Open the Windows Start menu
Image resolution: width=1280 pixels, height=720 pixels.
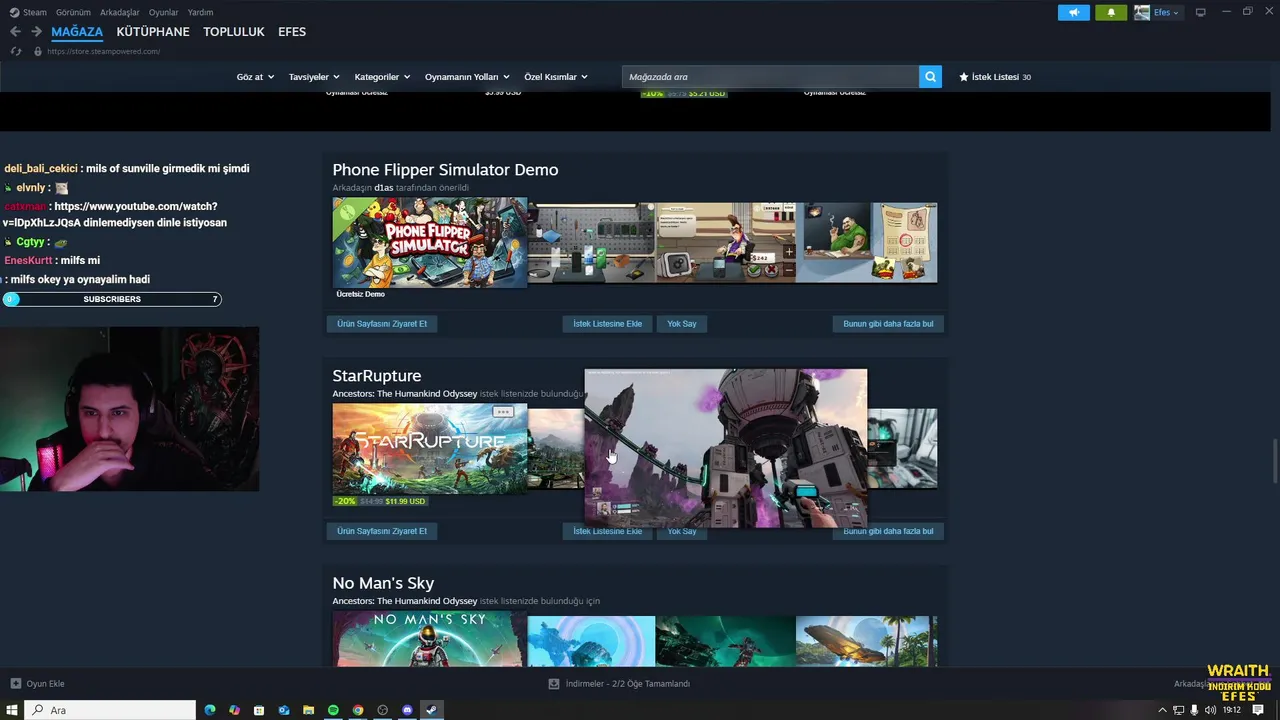(12, 710)
